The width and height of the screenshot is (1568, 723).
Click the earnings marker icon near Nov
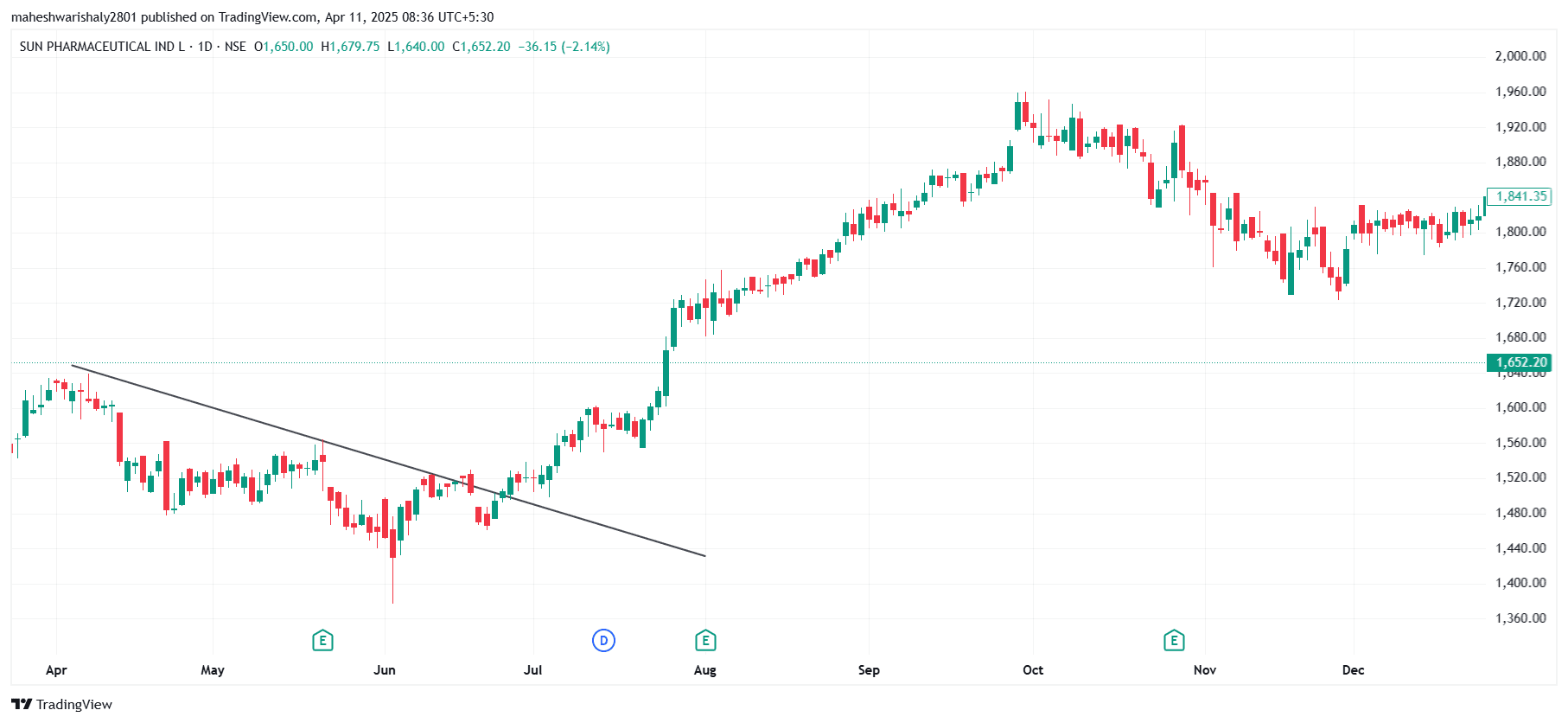pyautogui.click(x=1174, y=641)
